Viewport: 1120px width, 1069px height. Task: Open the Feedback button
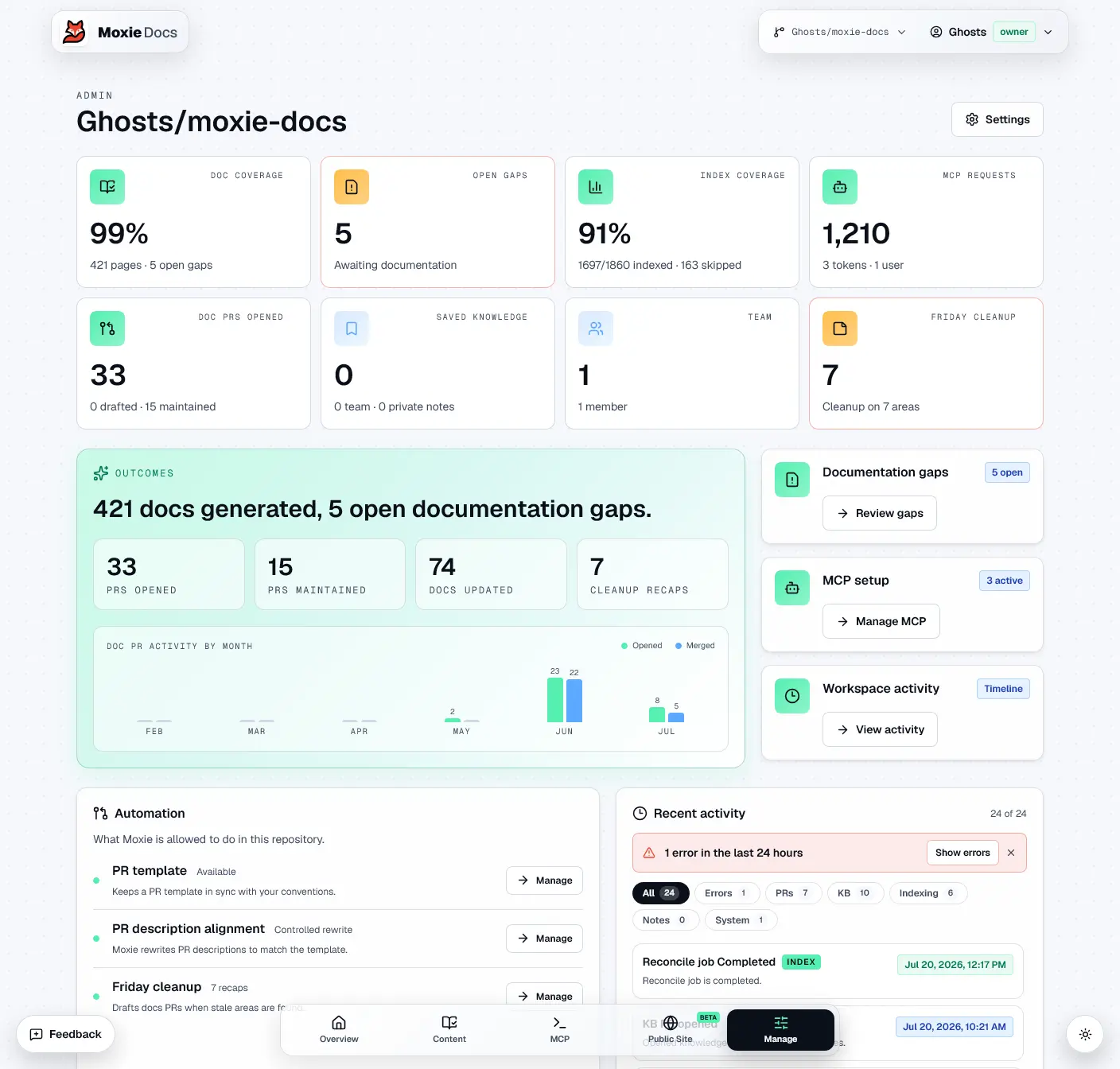(x=66, y=1034)
